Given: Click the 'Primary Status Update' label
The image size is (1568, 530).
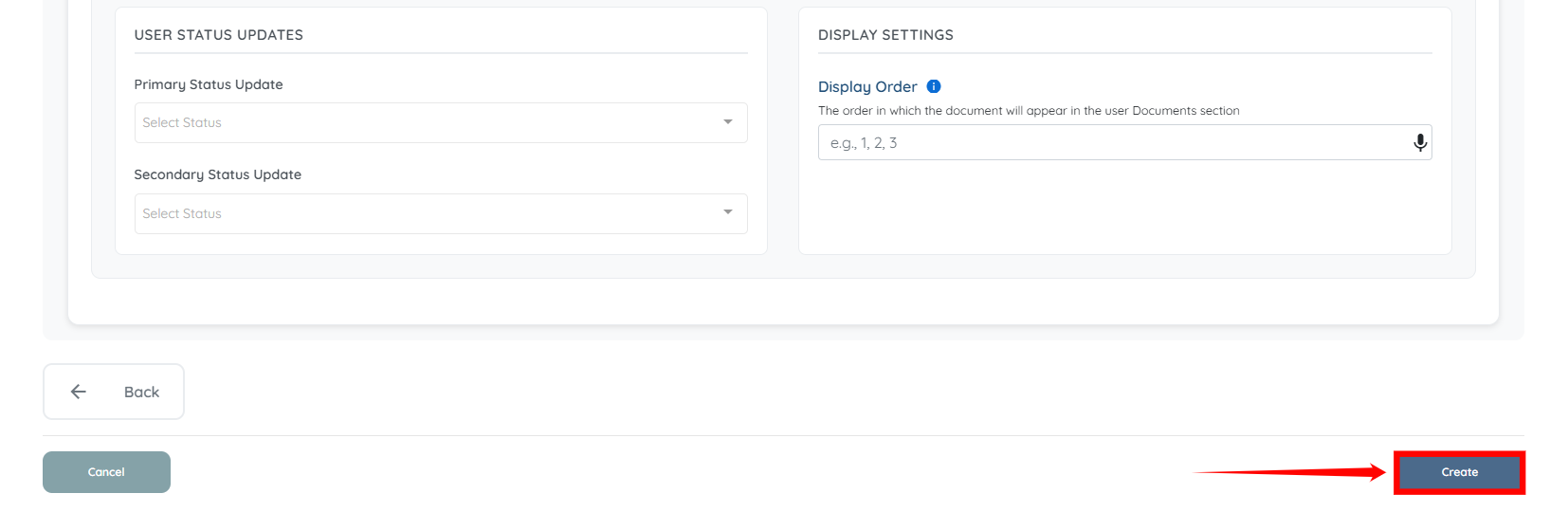Looking at the screenshot, I should (209, 84).
